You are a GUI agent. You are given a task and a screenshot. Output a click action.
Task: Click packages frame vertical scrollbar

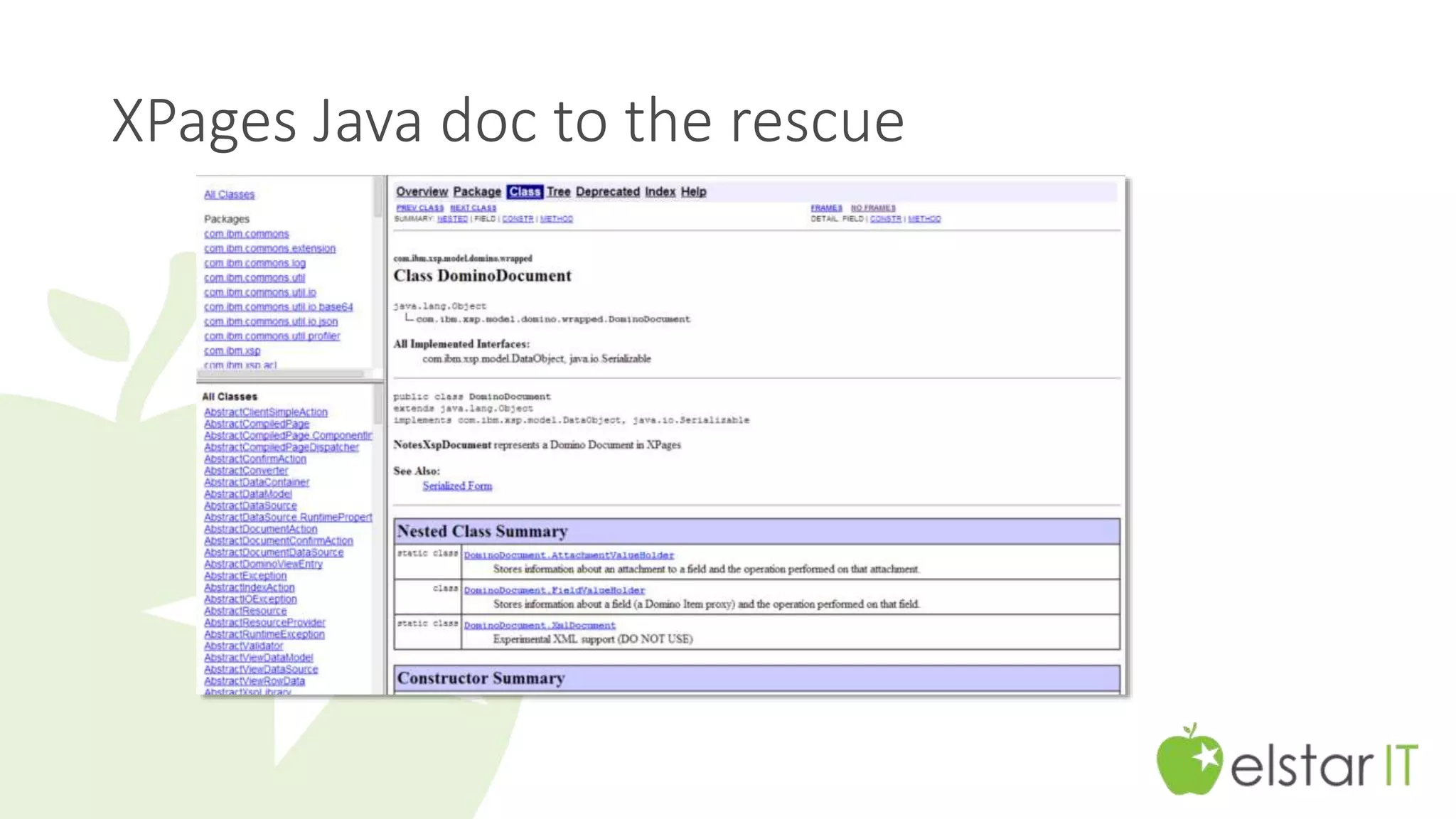pyautogui.click(x=378, y=198)
